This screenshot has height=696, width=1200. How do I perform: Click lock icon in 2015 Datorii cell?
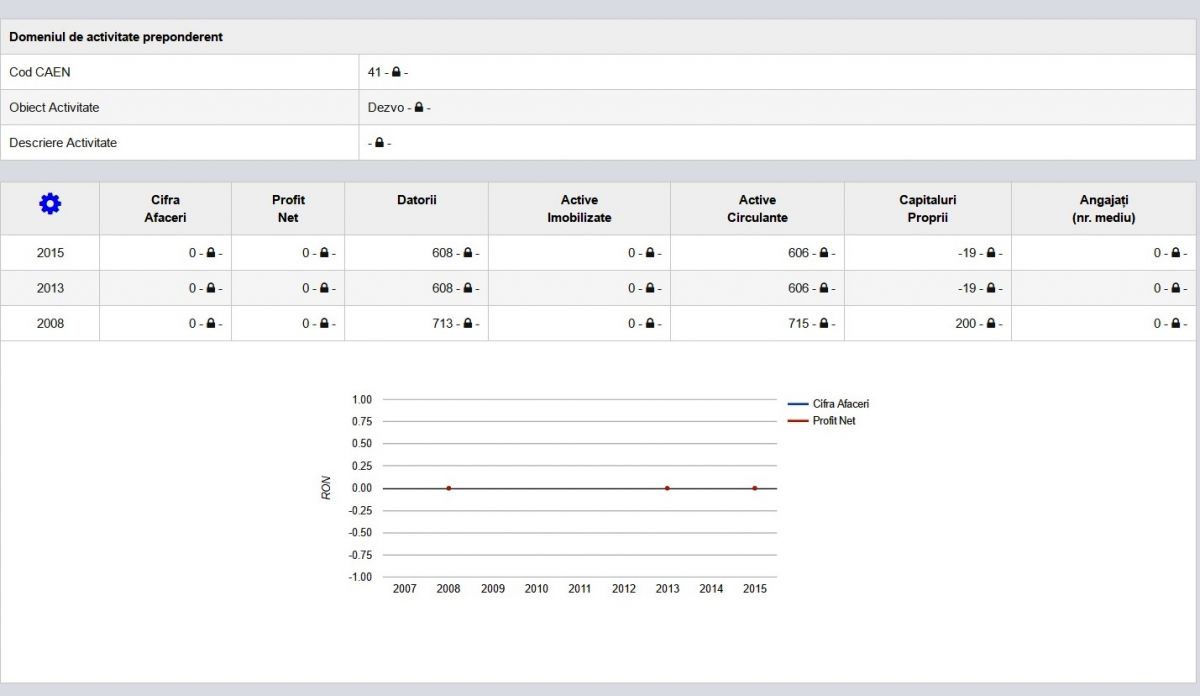tap(467, 253)
